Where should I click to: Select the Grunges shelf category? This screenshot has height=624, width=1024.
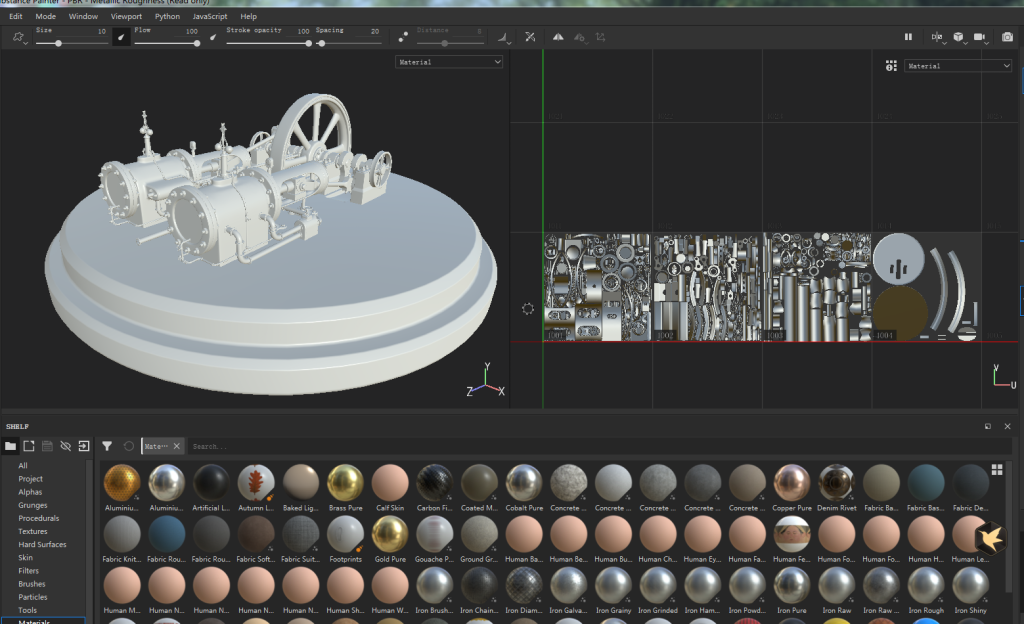(33, 505)
